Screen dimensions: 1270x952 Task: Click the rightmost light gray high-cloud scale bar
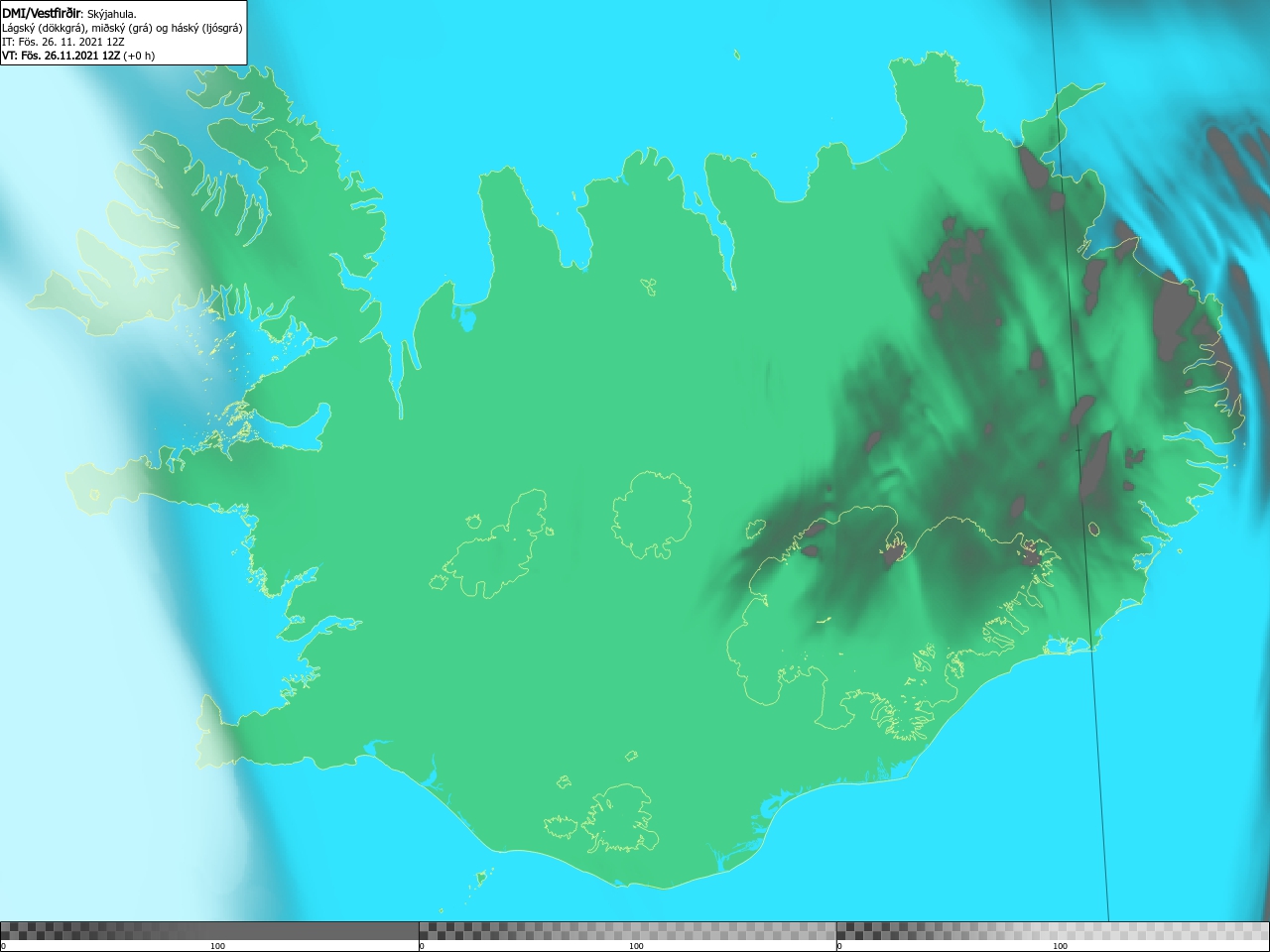click(1053, 931)
